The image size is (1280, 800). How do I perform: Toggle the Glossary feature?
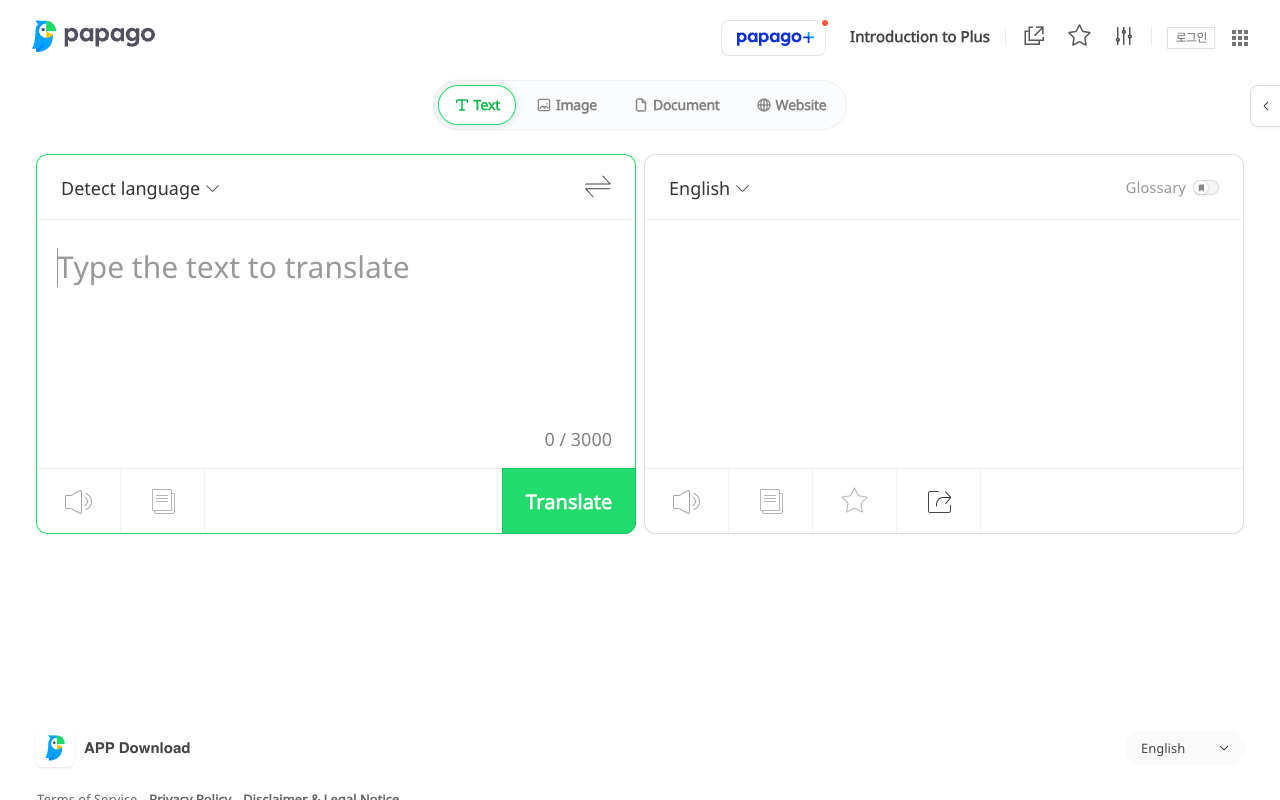pos(1205,187)
